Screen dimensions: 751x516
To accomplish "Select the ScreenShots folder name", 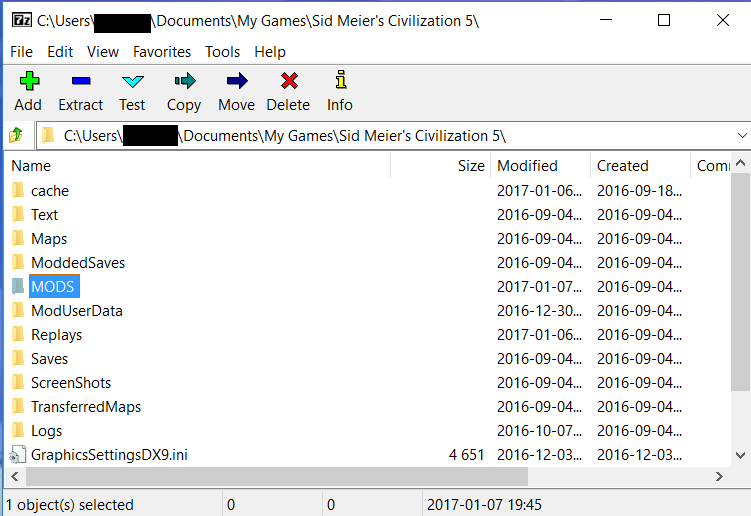I will (71, 382).
